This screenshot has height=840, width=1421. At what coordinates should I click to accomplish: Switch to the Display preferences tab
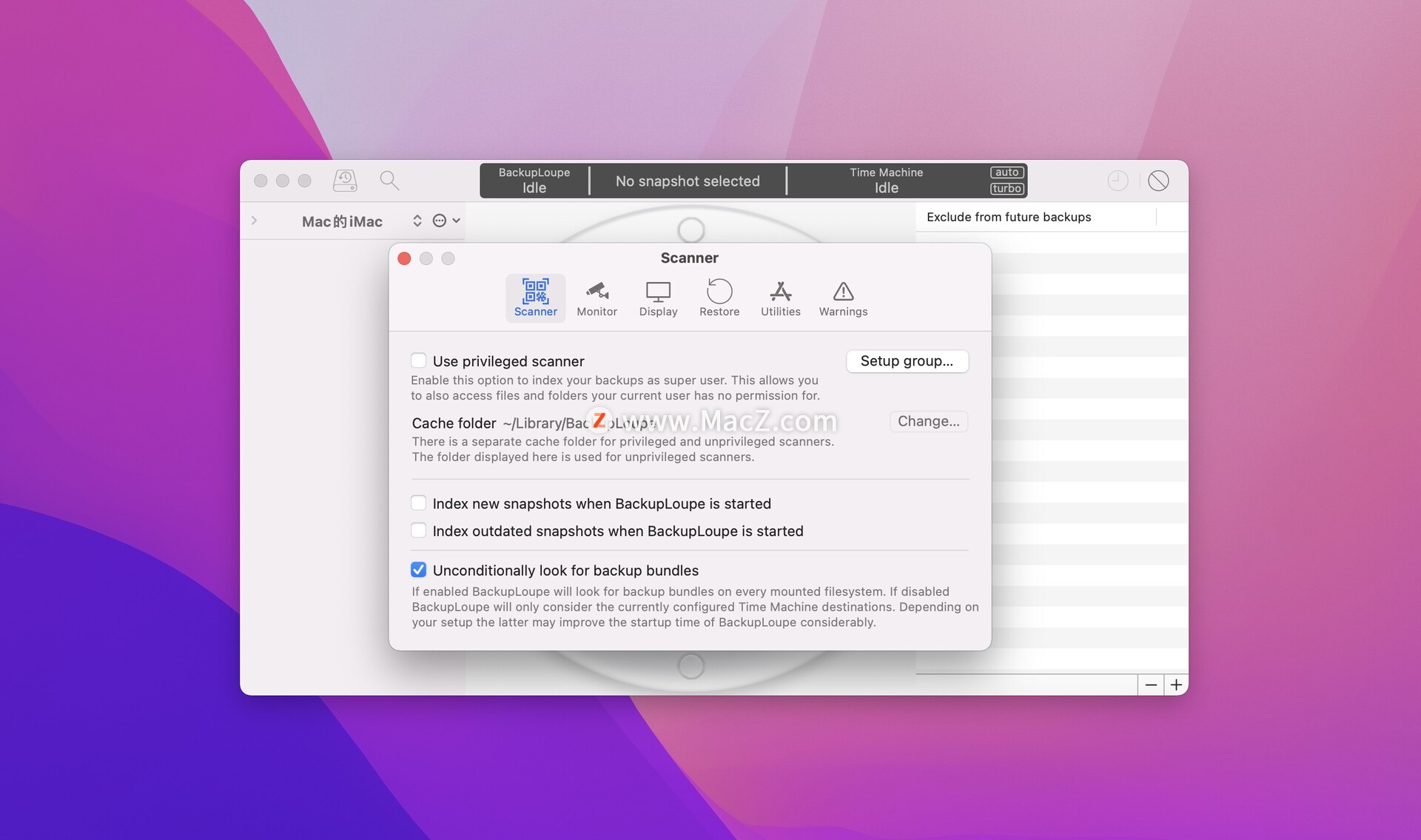[x=658, y=298]
